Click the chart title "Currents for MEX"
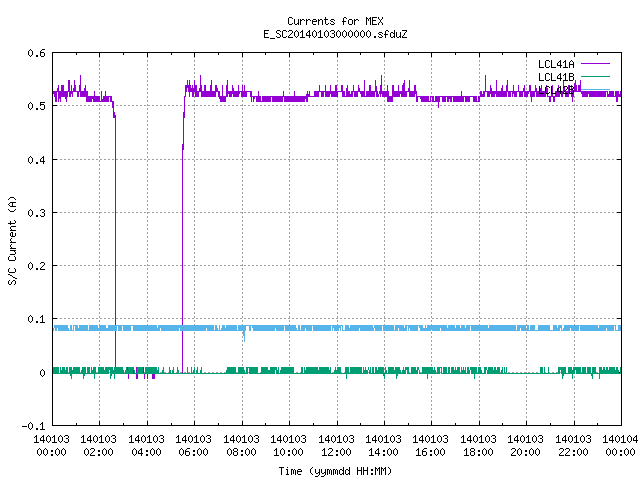Screen dimensions: 640x480 point(335,21)
